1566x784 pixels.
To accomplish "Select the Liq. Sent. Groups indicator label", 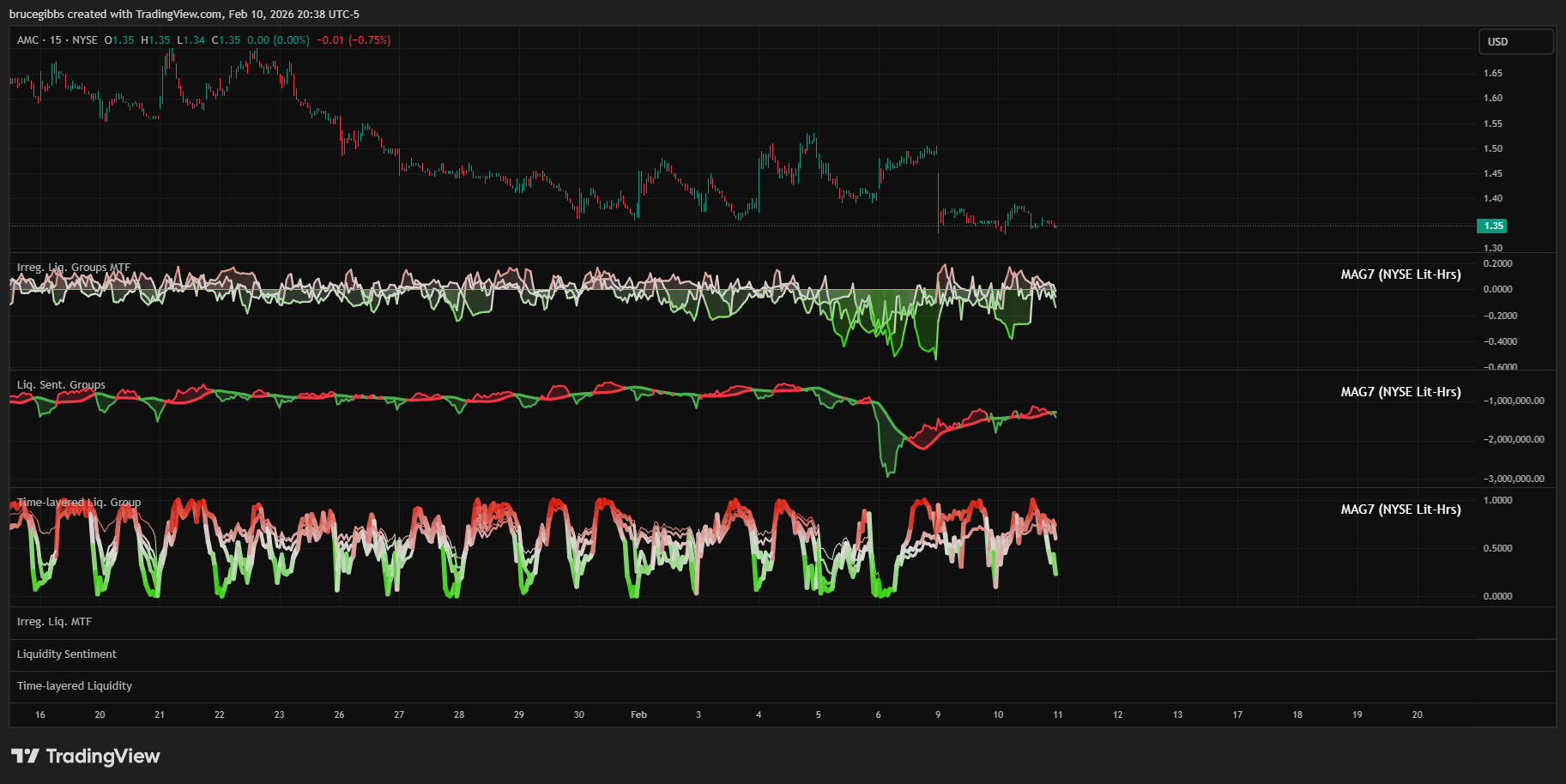I will click(61, 385).
